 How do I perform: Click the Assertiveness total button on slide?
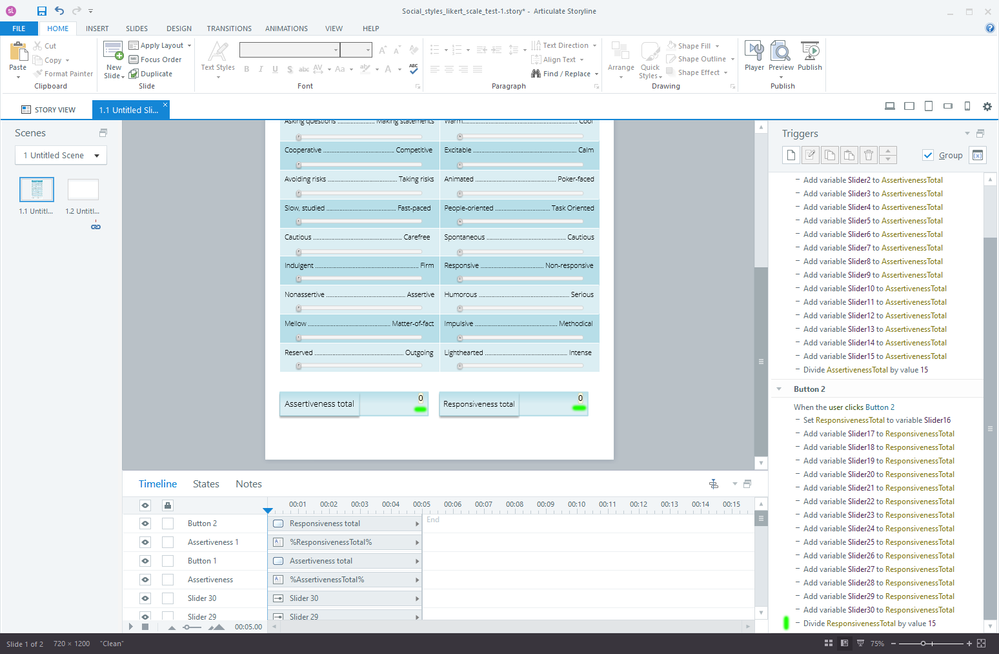319,404
